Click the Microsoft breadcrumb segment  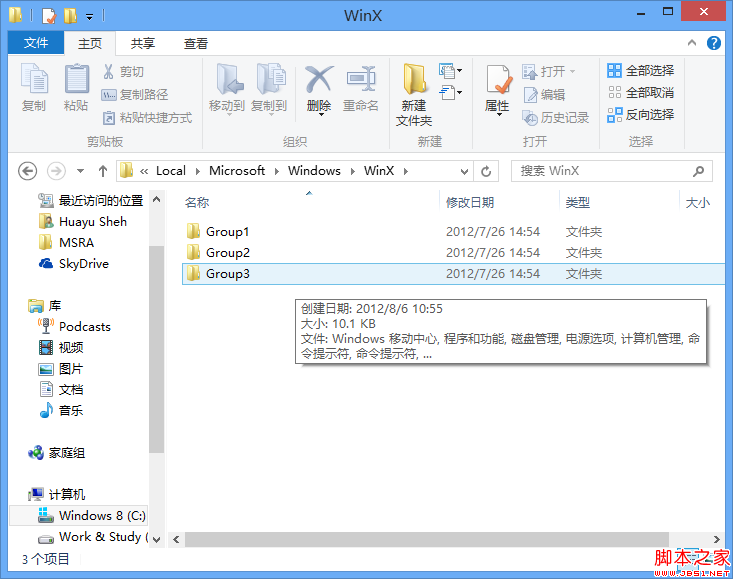click(x=237, y=171)
